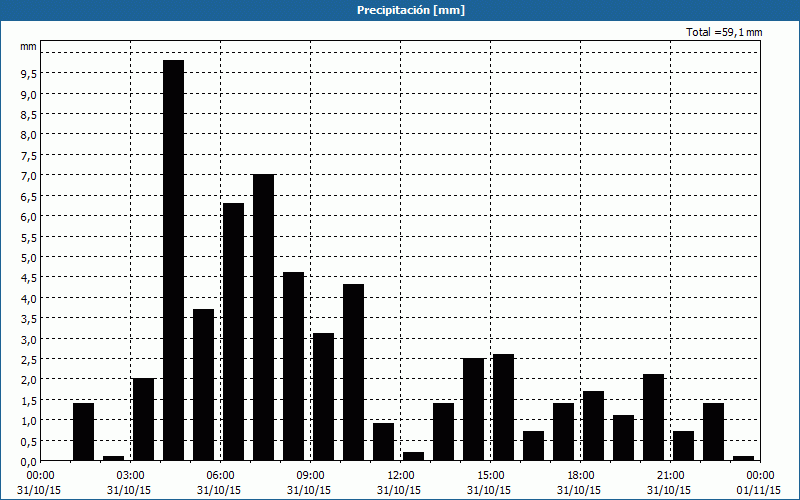This screenshot has width=800, height=500.
Task: Select the 3,1 mm bar starting at 09:00
Action: point(323,397)
